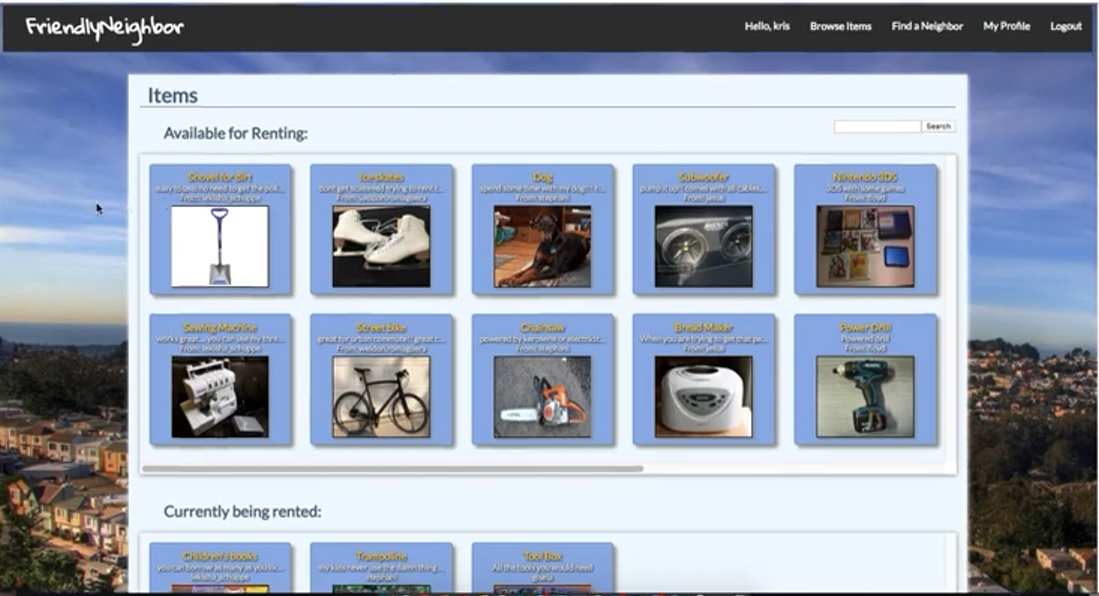
Task: Open the sewing machine photo thumbnail
Action: point(220,397)
